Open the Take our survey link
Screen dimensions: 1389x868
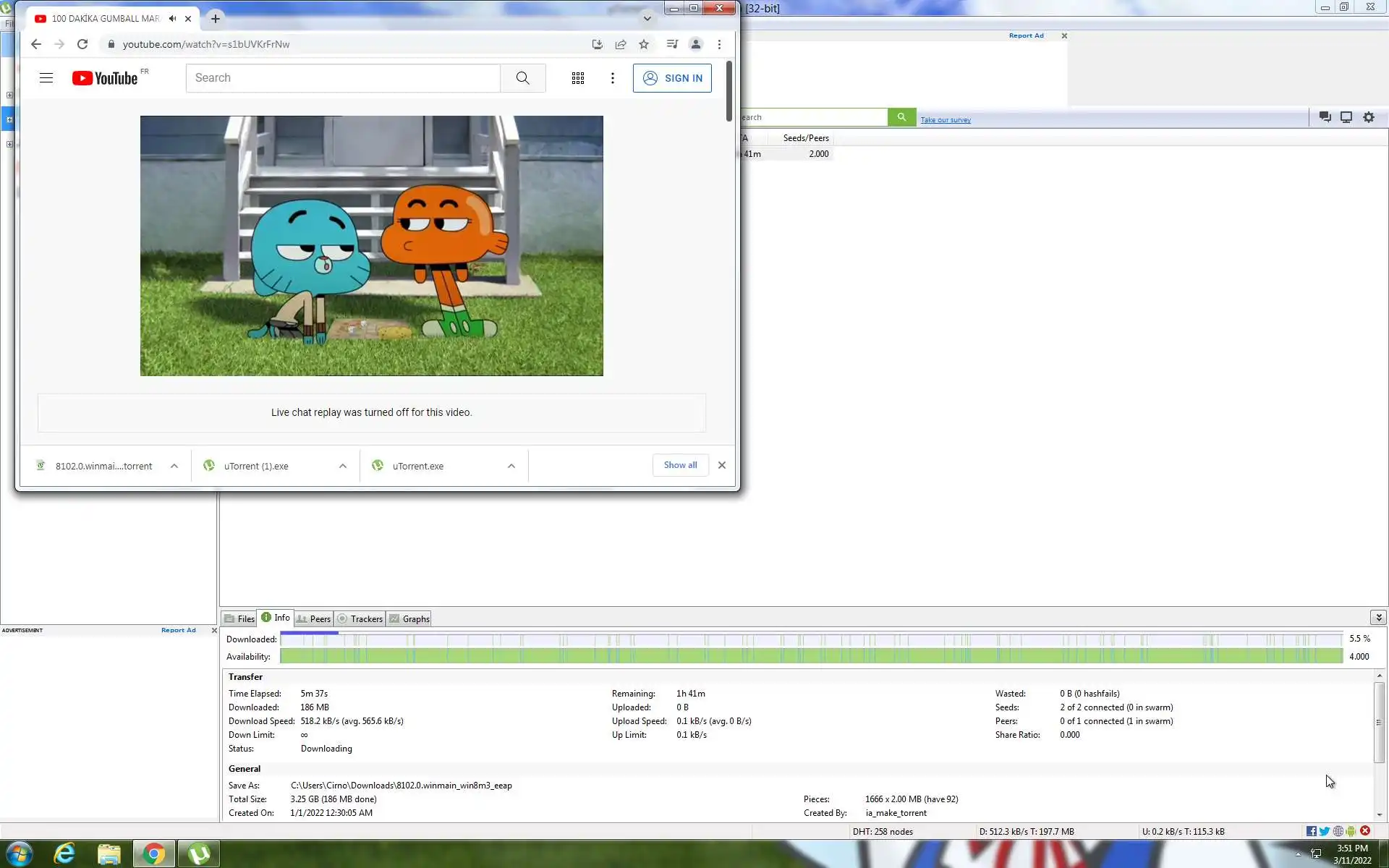pyautogui.click(x=945, y=120)
